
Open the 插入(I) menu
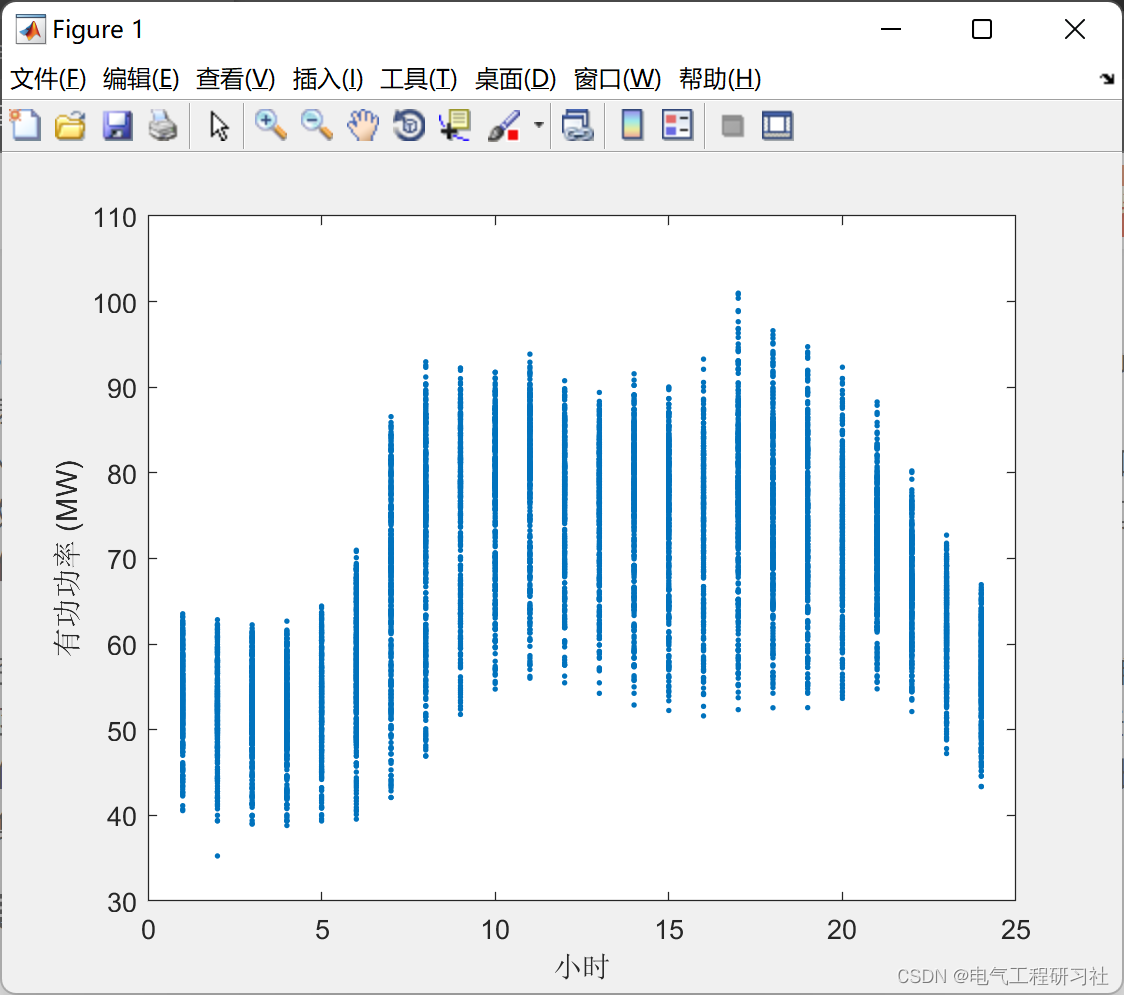coord(328,79)
